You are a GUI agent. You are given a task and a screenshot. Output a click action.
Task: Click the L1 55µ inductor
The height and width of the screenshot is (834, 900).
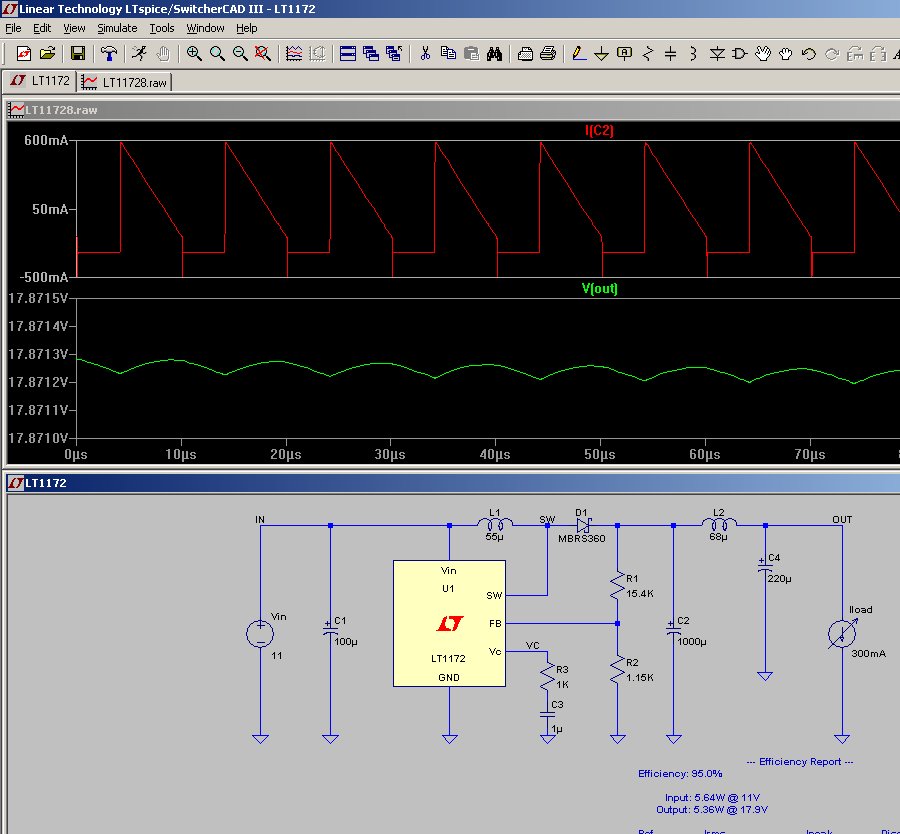point(495,524)
